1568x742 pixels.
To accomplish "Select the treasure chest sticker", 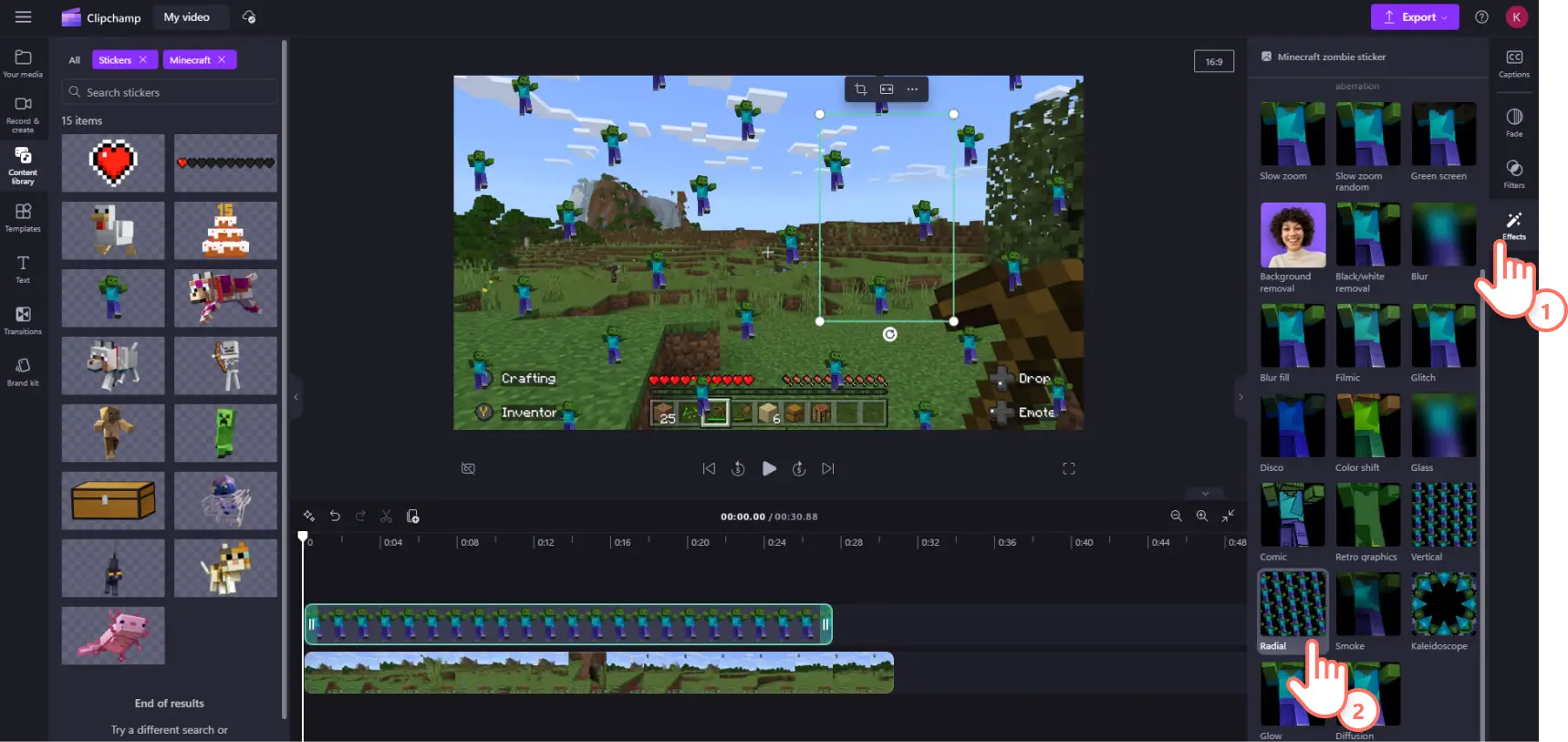I will 113,500.
